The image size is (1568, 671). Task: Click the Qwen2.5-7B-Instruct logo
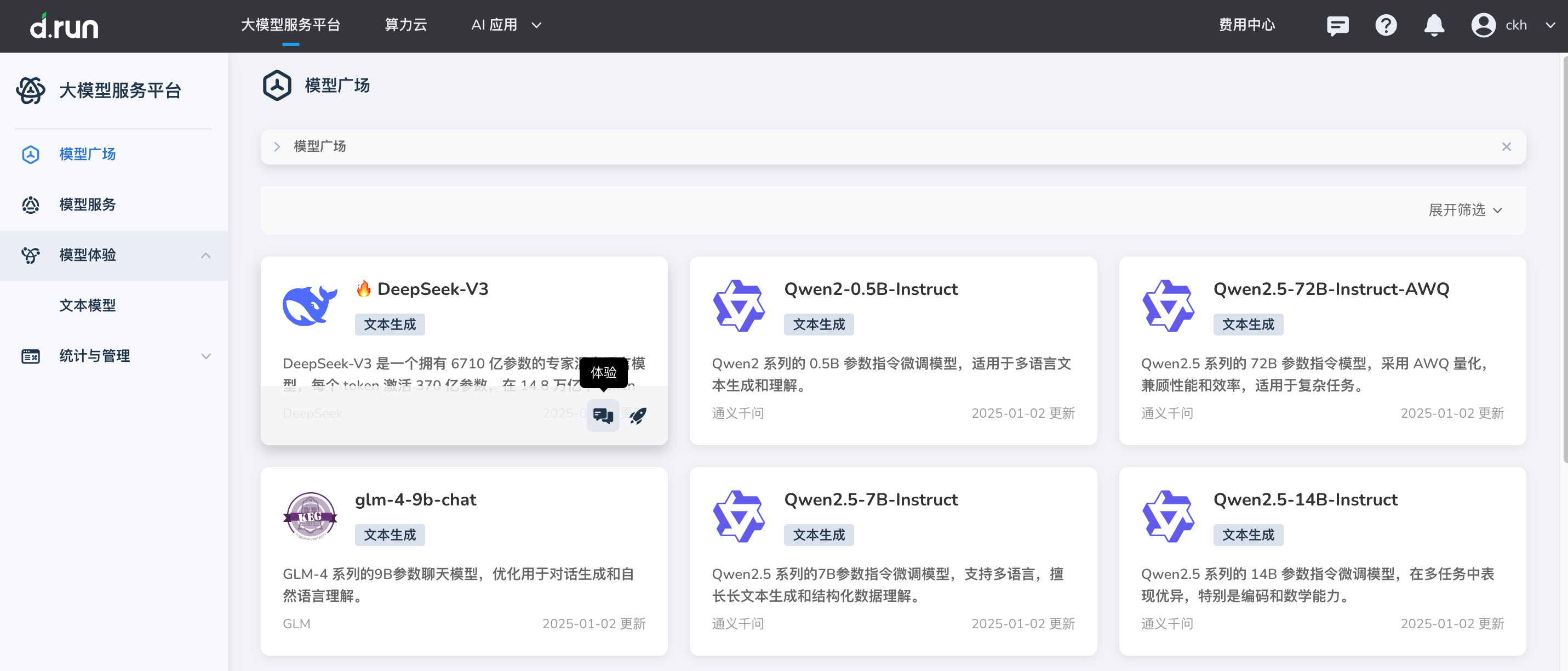(739, 516)
